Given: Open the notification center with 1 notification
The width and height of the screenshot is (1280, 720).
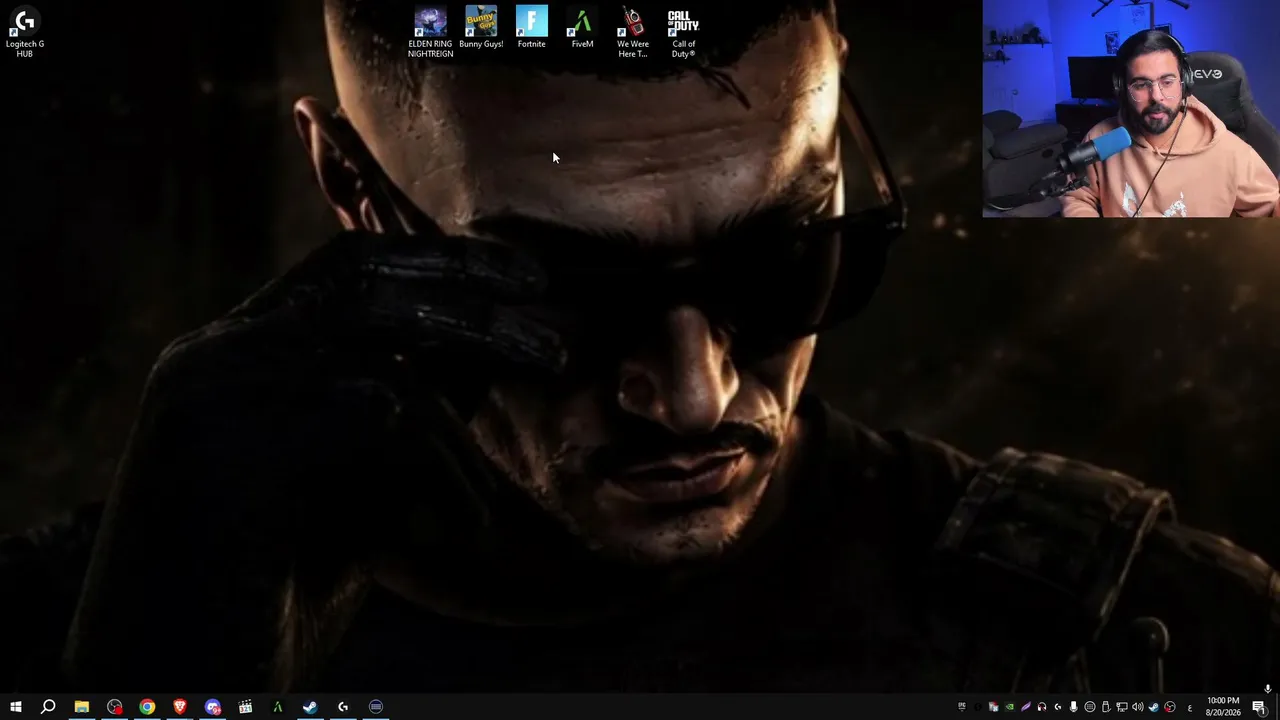Looking at the screenshot, I should pos(1259,707).
